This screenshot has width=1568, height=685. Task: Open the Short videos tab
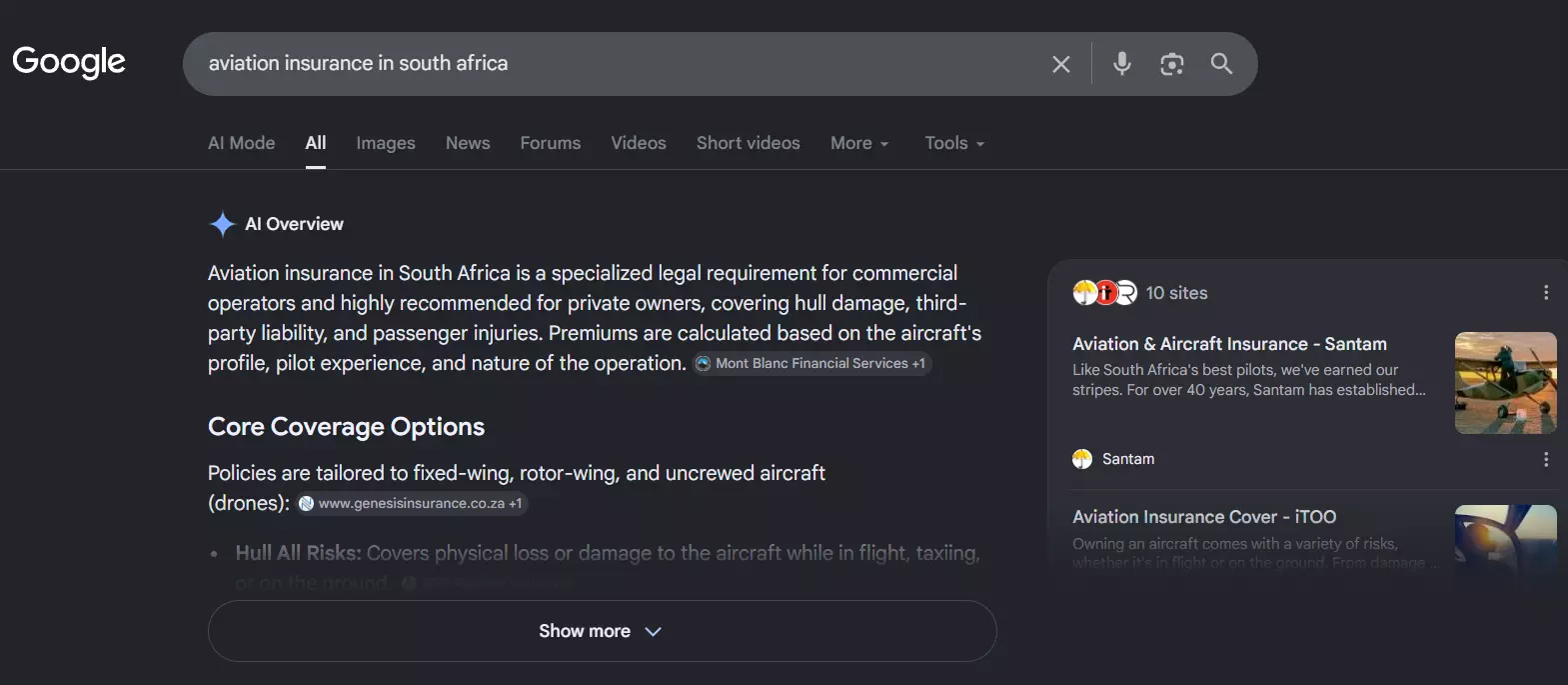(x=749, y=143)
